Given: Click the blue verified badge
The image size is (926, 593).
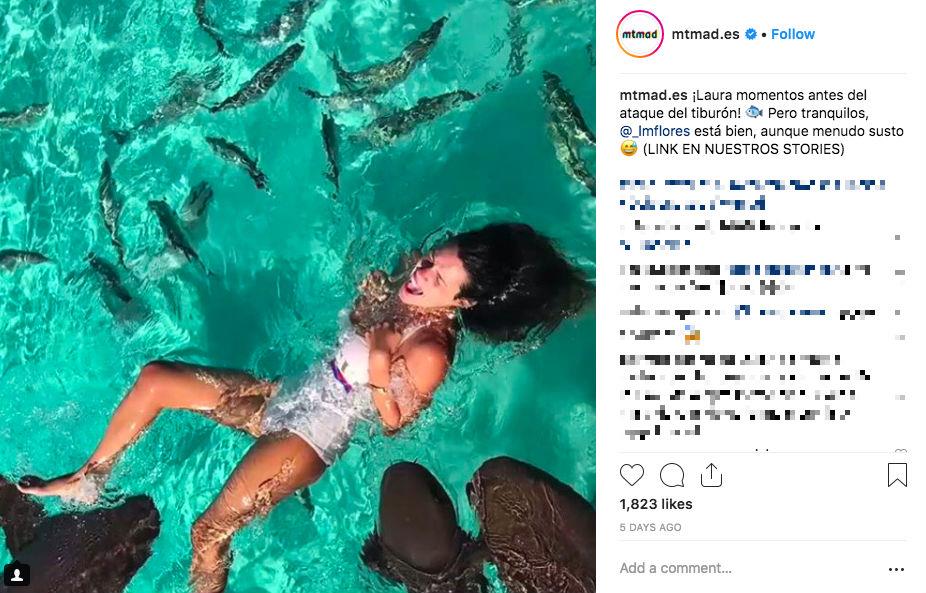Looking at the screenshot, I should pos(750,34).
